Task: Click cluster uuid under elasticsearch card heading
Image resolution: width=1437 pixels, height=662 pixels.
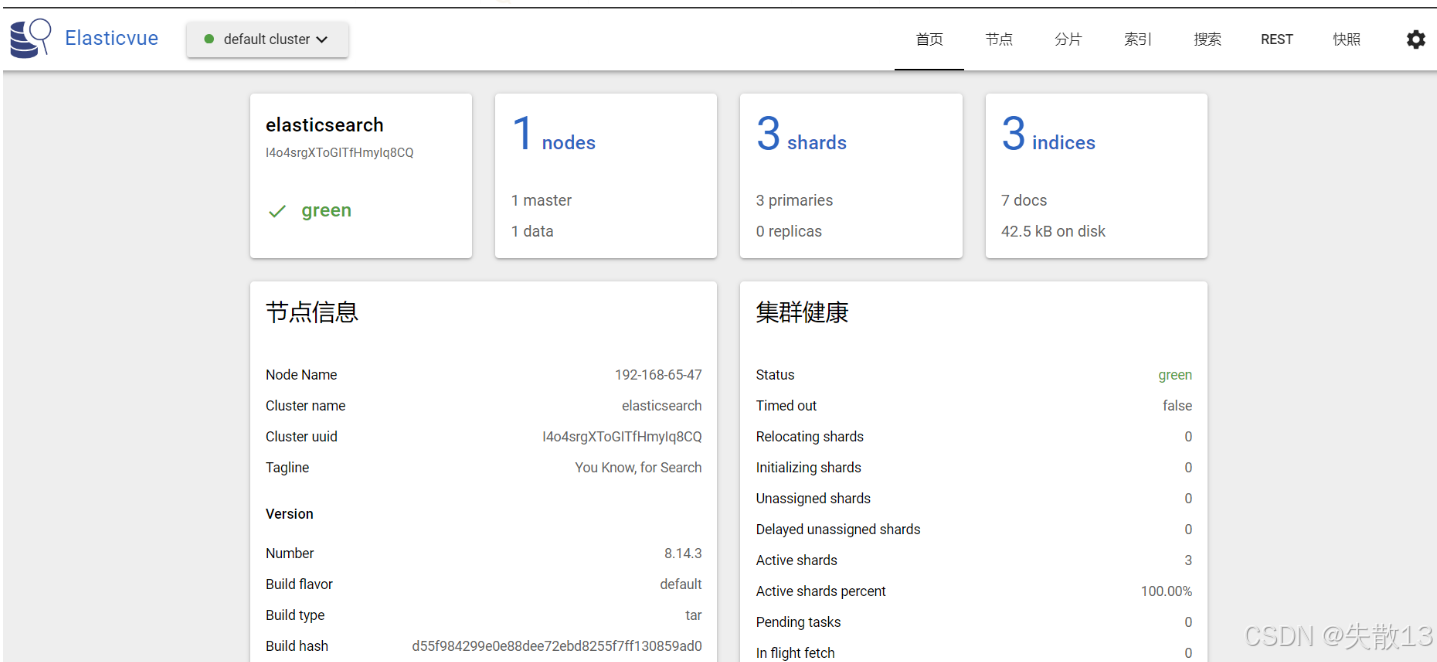Action: pos(339,153)
